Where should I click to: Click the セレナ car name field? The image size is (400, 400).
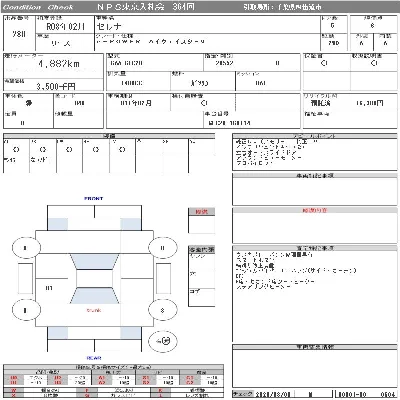(x=207, y=26)
